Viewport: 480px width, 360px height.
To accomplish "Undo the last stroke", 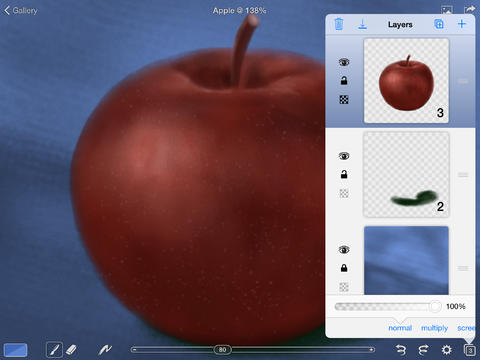I will click(x=400, y=350).
